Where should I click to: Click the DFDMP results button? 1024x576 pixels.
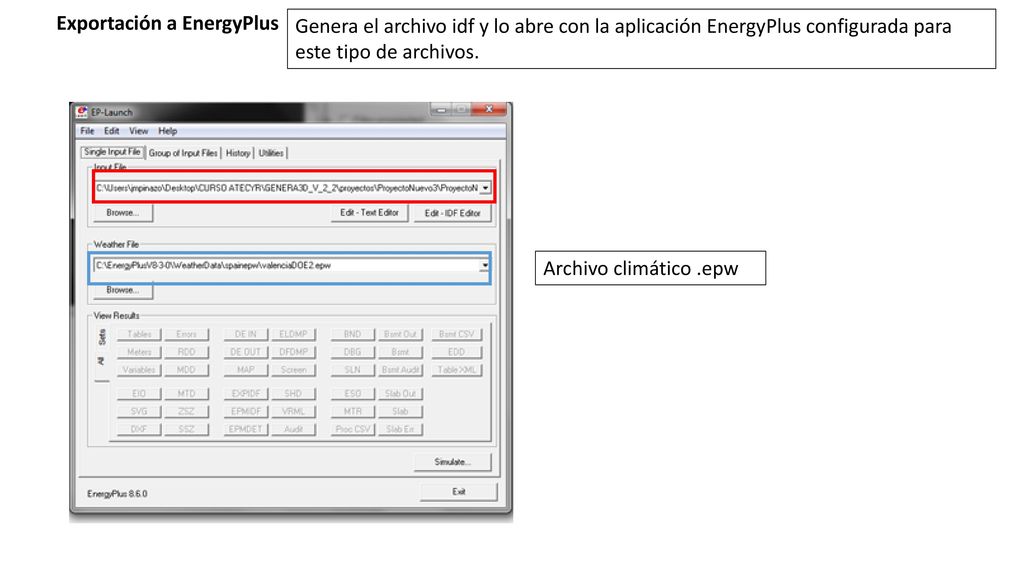click(x=293, y=352)
